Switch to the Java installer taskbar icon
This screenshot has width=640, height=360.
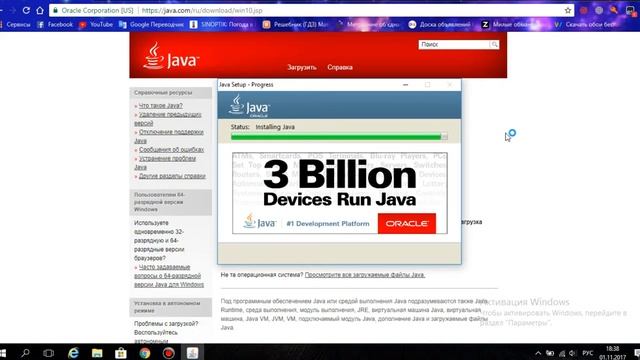[193, 353]
